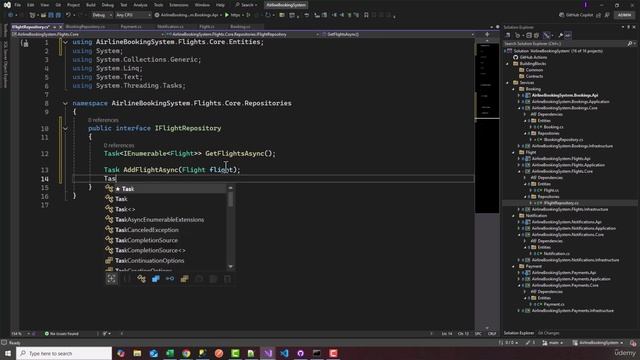The image size is (640, 360).
Task: Toggle the interfaces IntelliSense filter icon
Action: (170, 279)
